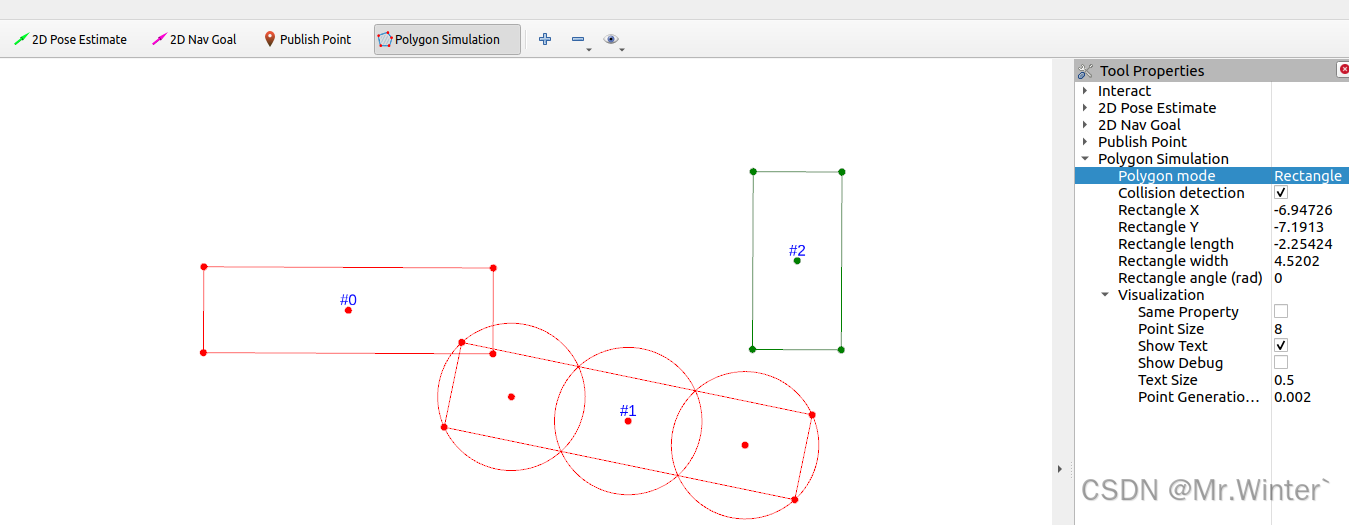The image size is (1349, 525).
Task: Open the minus remove-tool dropdown
Action: point(580,40)
